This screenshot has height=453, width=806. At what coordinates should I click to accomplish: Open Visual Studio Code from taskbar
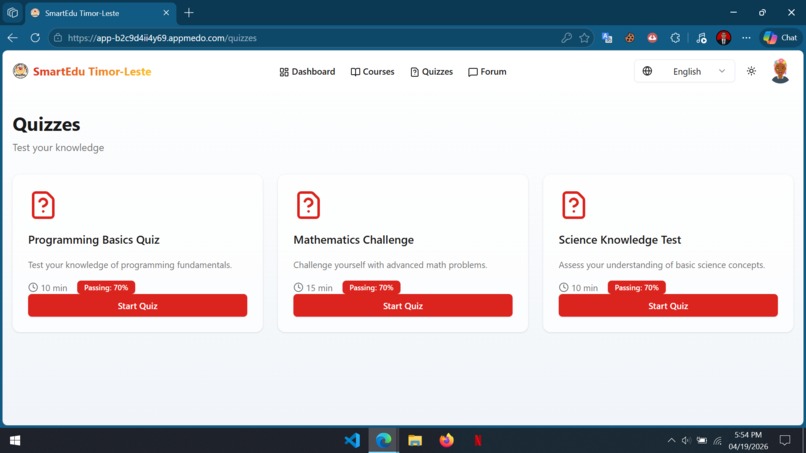point(352,441)
